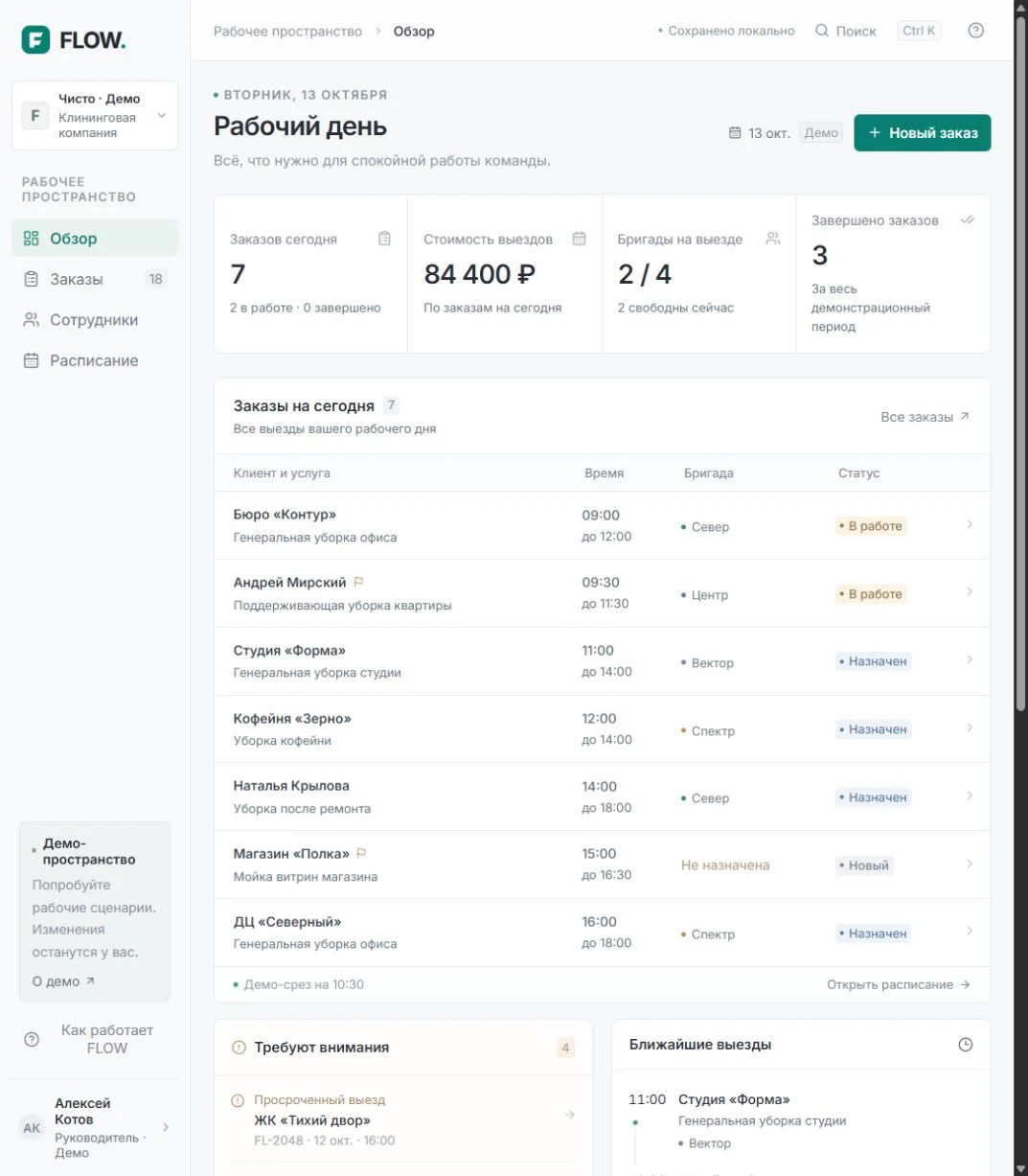Click clipboard icon on Заказов сегодня card

coord(384,239)
